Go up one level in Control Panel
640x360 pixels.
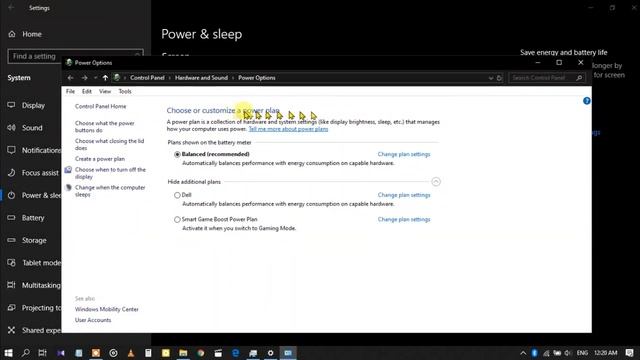[x=105, y=78]
